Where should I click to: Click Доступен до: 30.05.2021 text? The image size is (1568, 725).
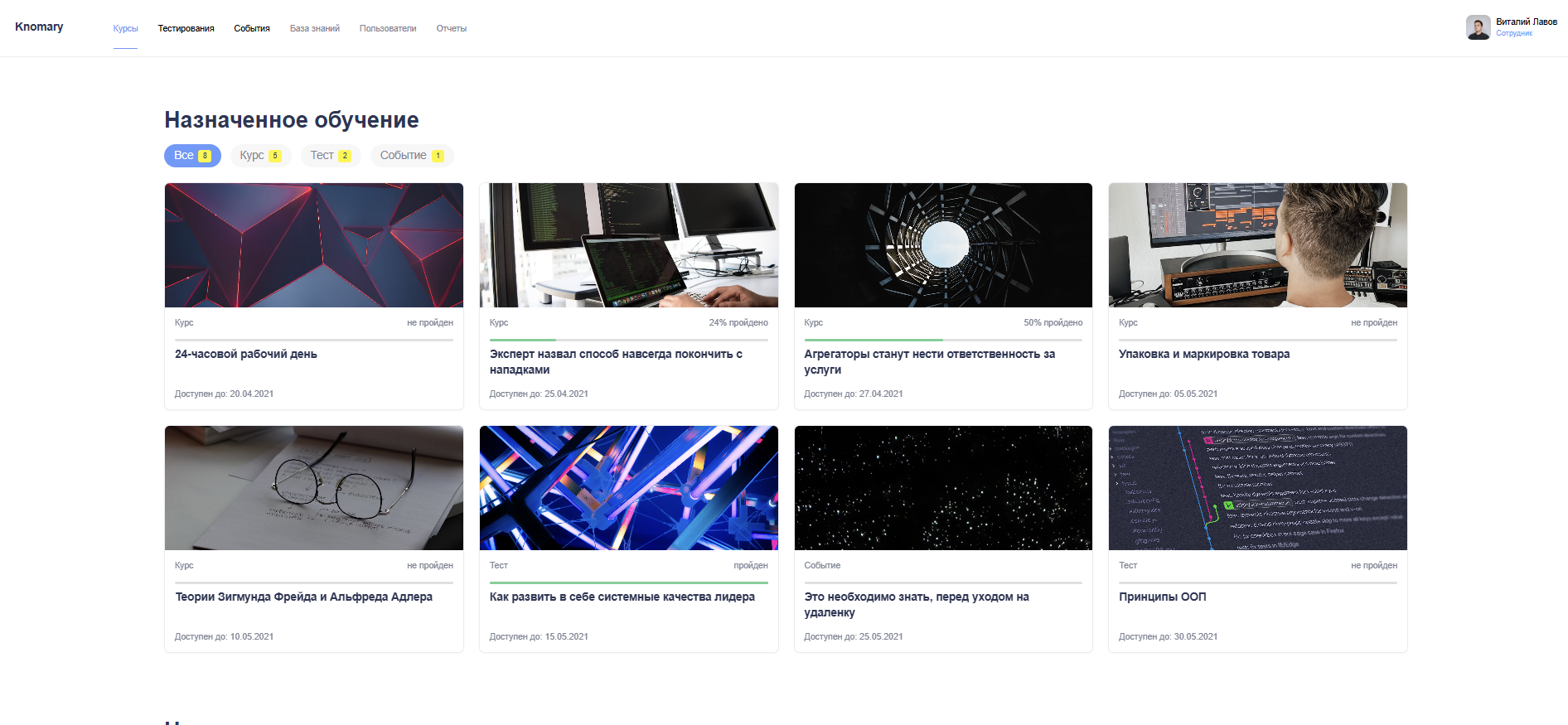pos(1168,636)
